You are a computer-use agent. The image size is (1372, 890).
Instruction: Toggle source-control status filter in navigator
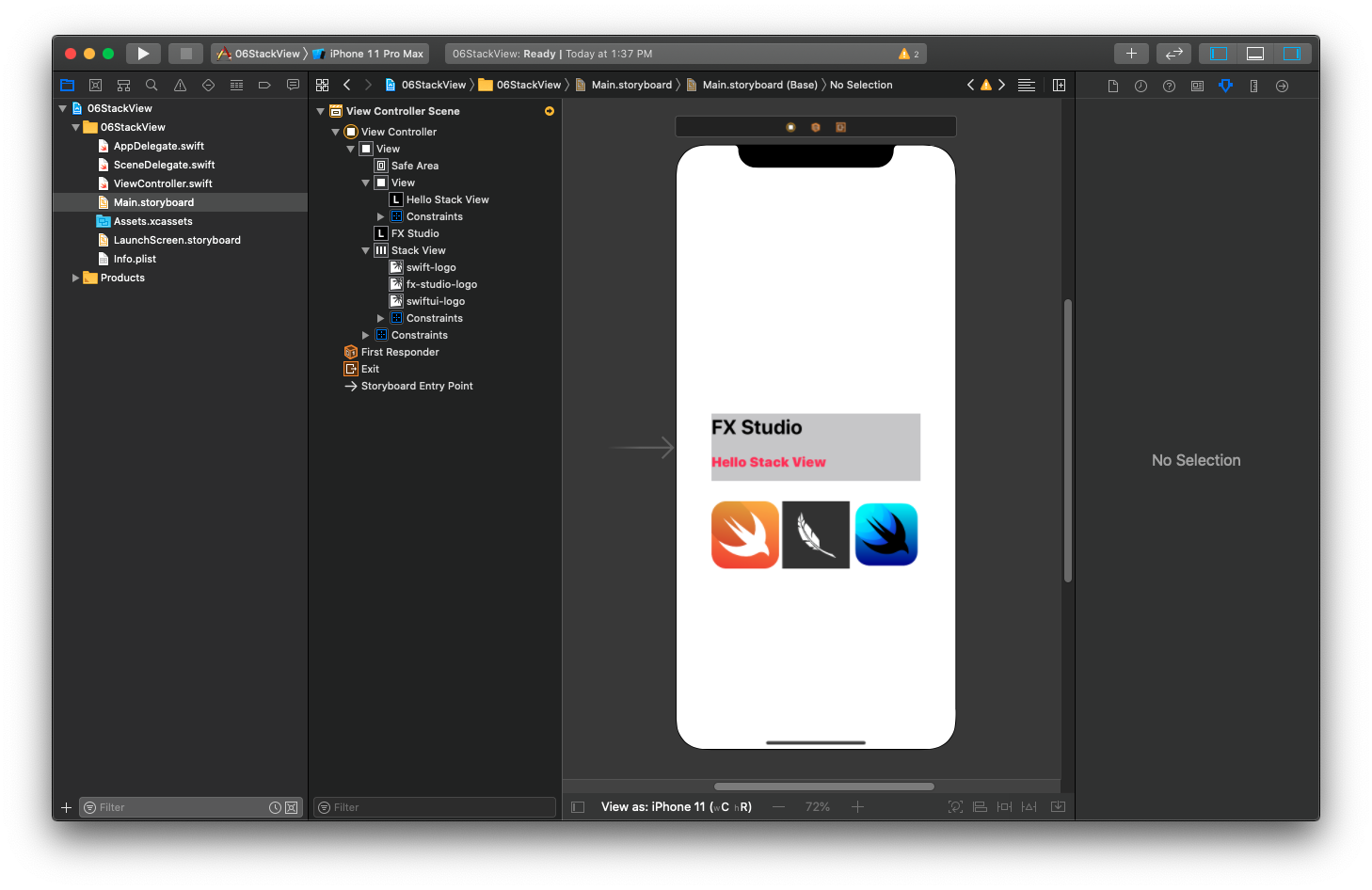point(292,807)
